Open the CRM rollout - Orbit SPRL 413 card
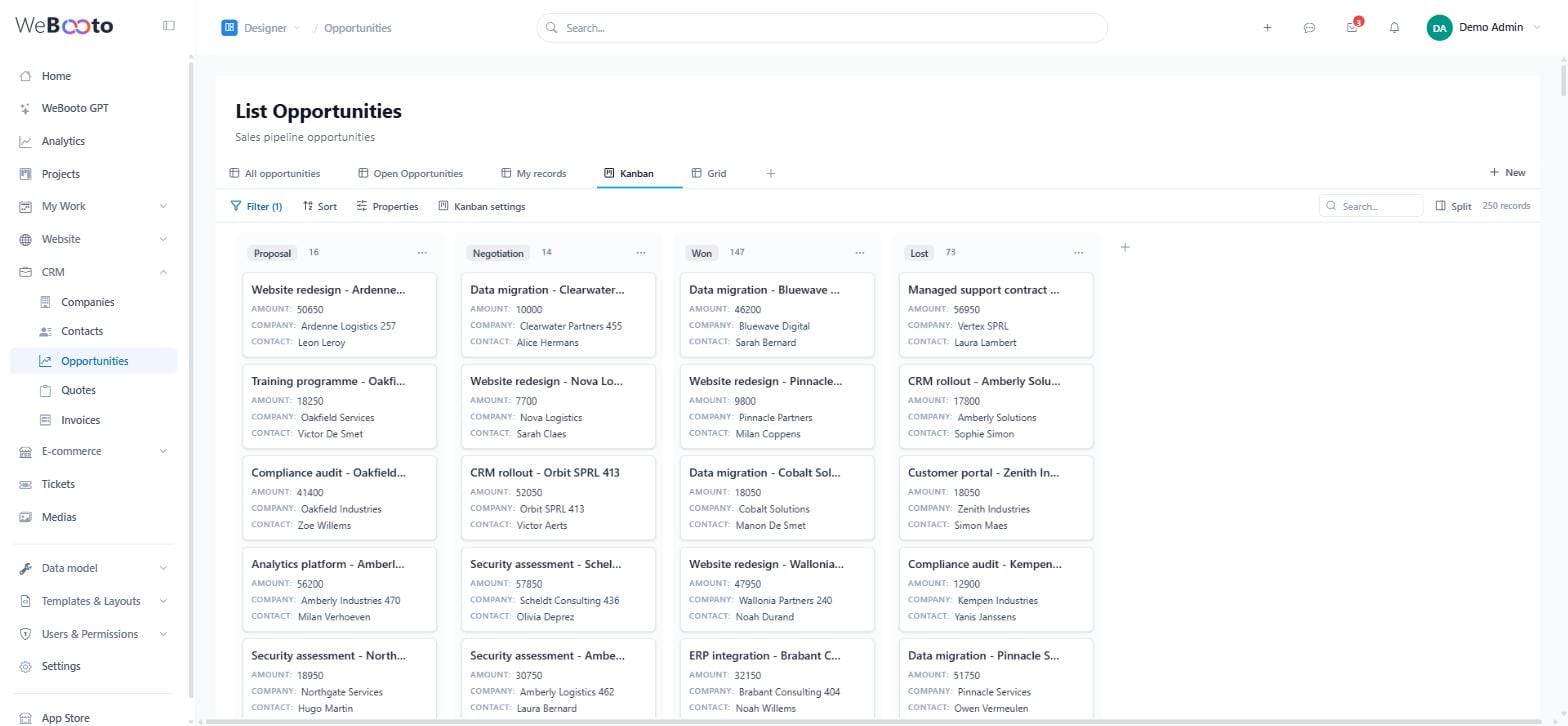Viewport: 1568px width, 726px height. coord(558,498)
